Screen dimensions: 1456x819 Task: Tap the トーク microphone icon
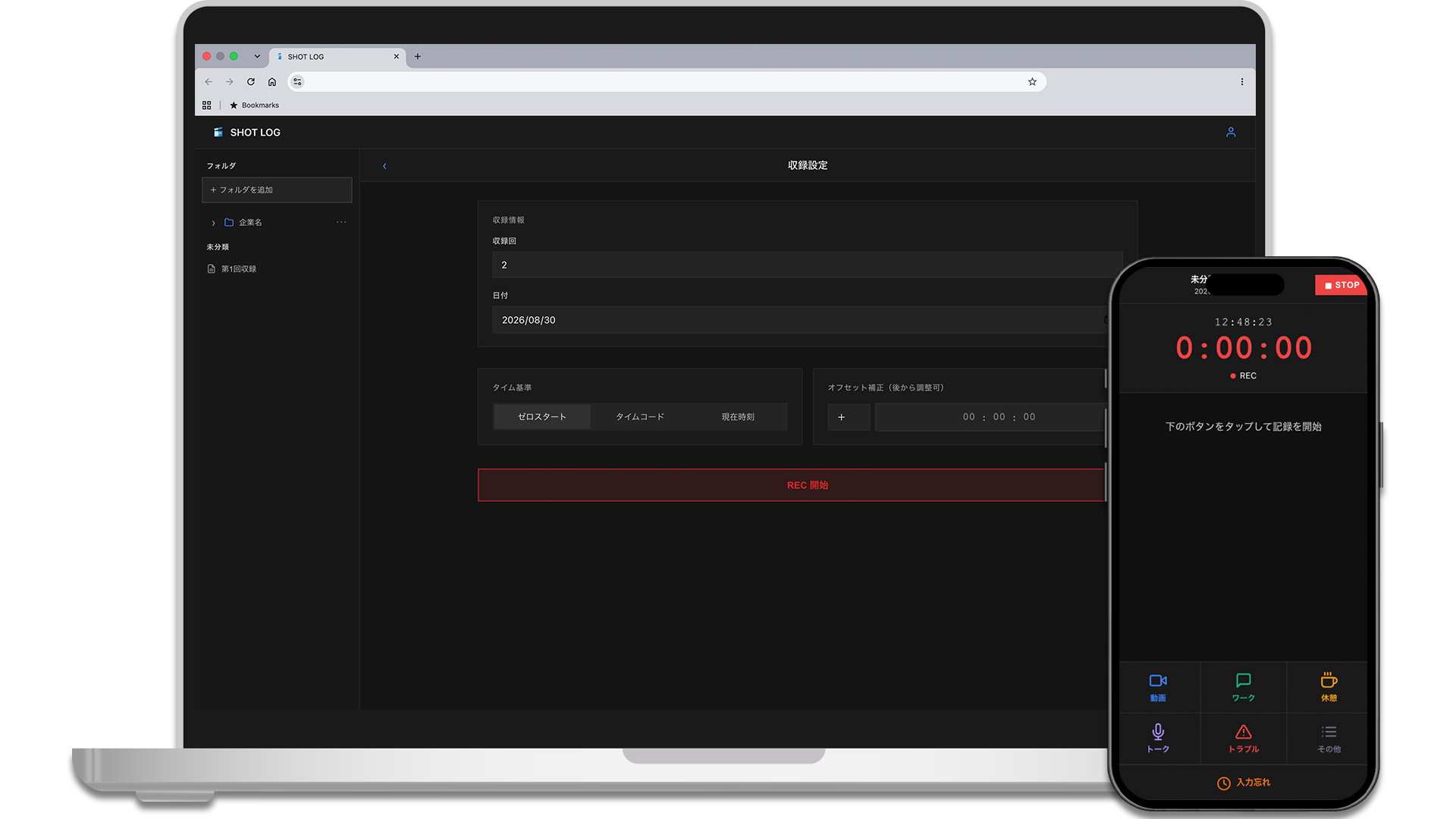1158,731
